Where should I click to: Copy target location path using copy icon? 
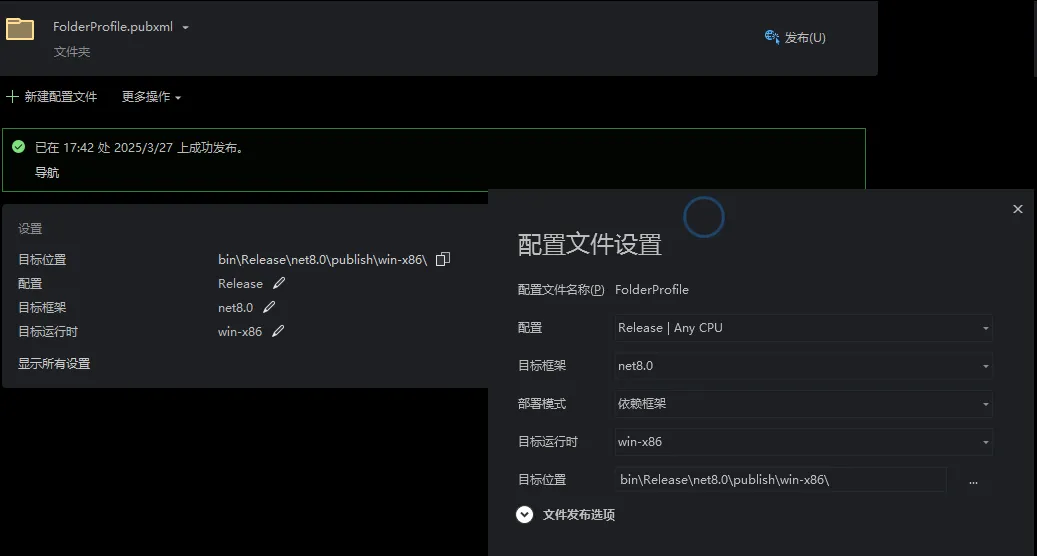coord(442,259)
